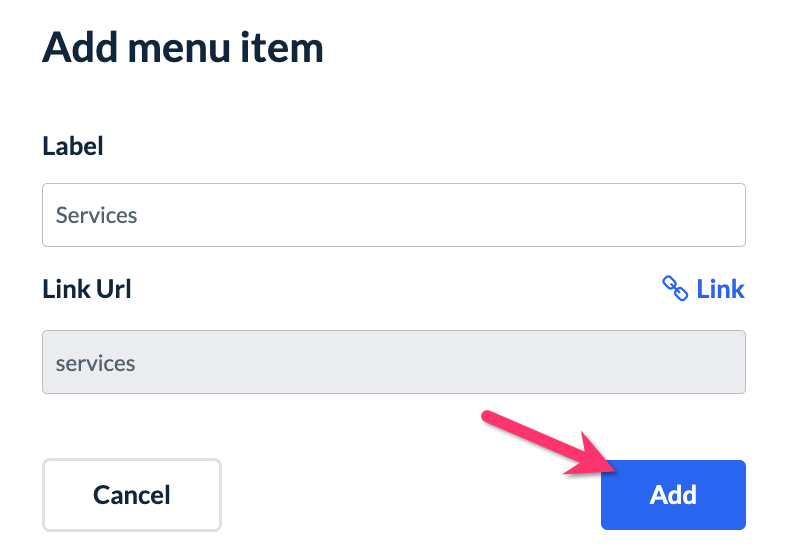
Task: Click the chain link icon
Action: click(x=675, y=289)
